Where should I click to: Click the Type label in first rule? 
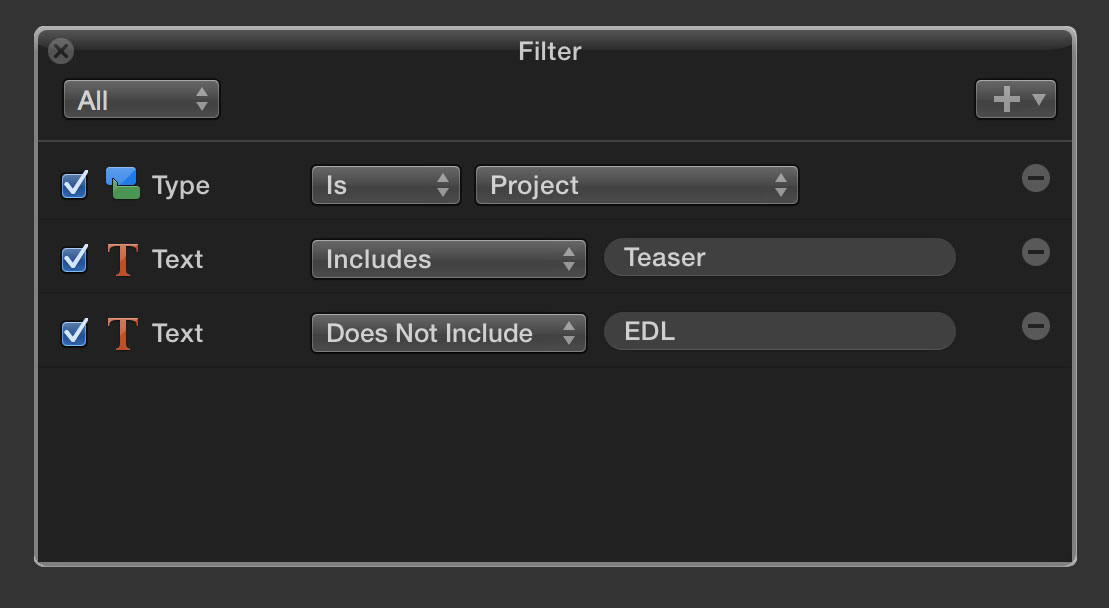point(181,186)
